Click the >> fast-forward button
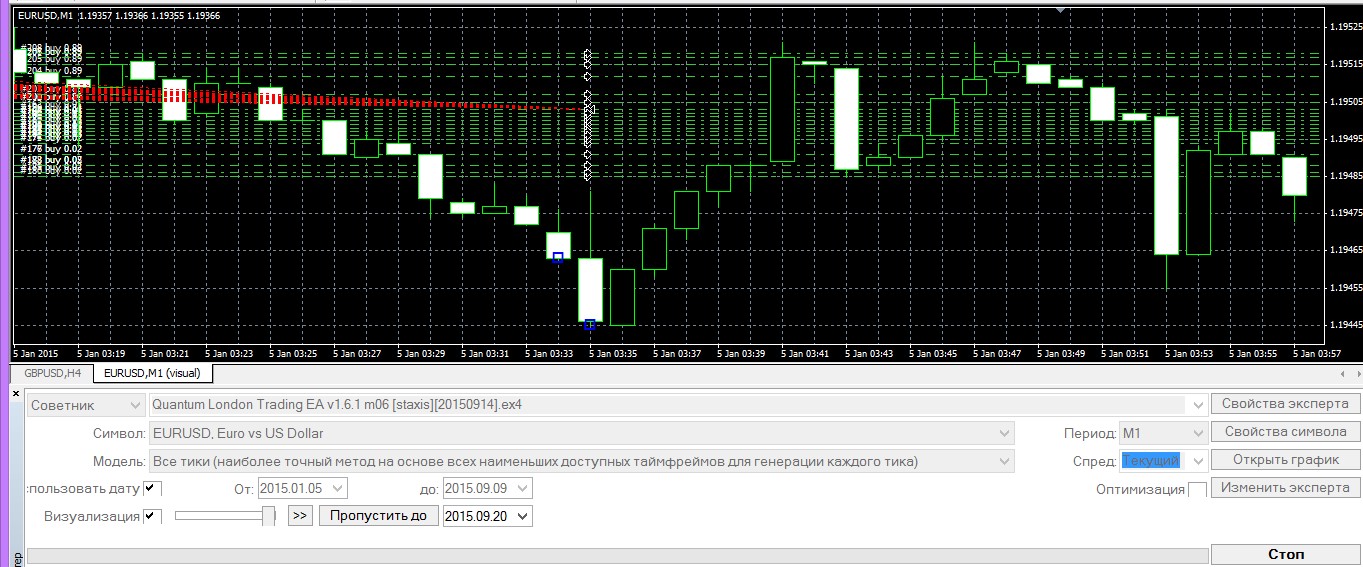 tap(300, 516)
